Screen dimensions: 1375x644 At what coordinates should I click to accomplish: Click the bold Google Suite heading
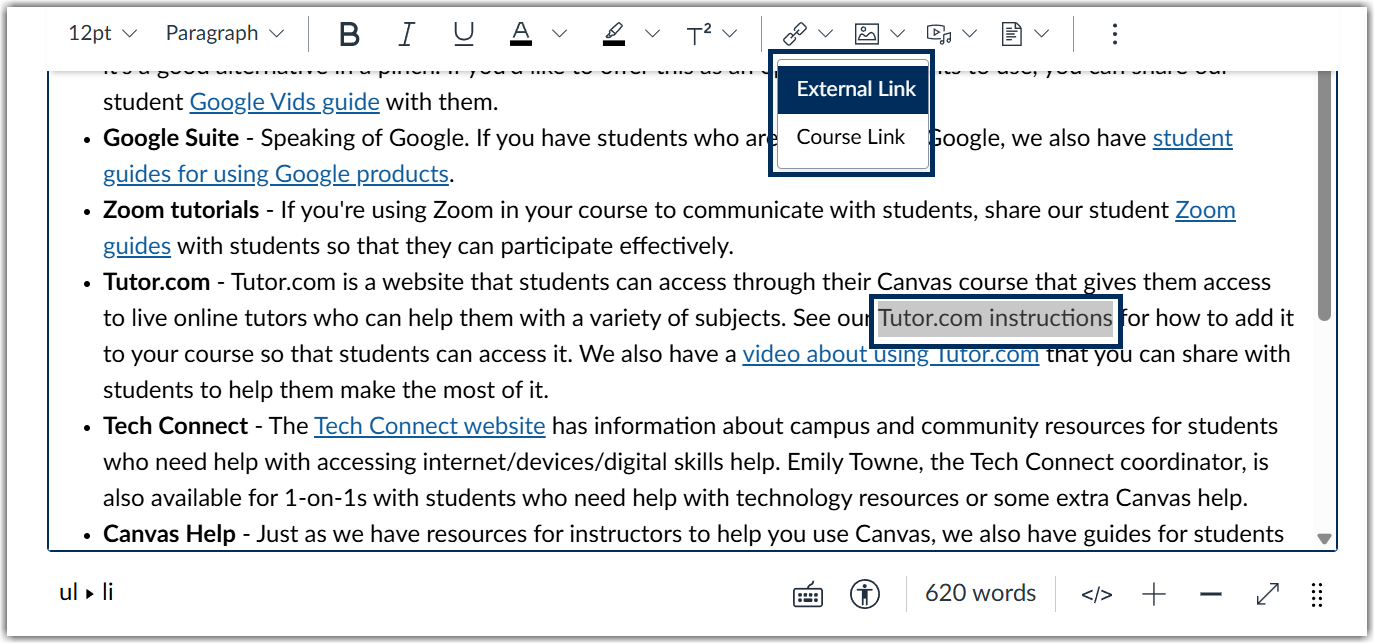(x=171, y=138)
